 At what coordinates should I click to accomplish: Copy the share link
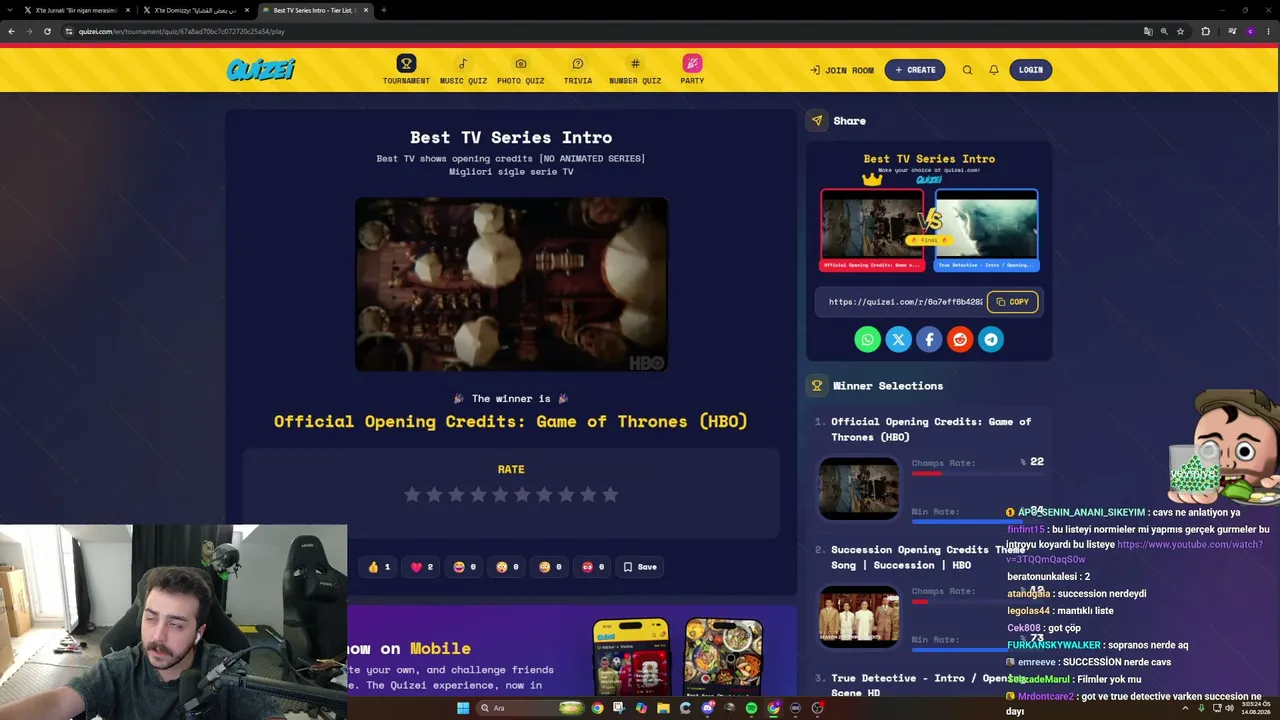point(1013,302)
